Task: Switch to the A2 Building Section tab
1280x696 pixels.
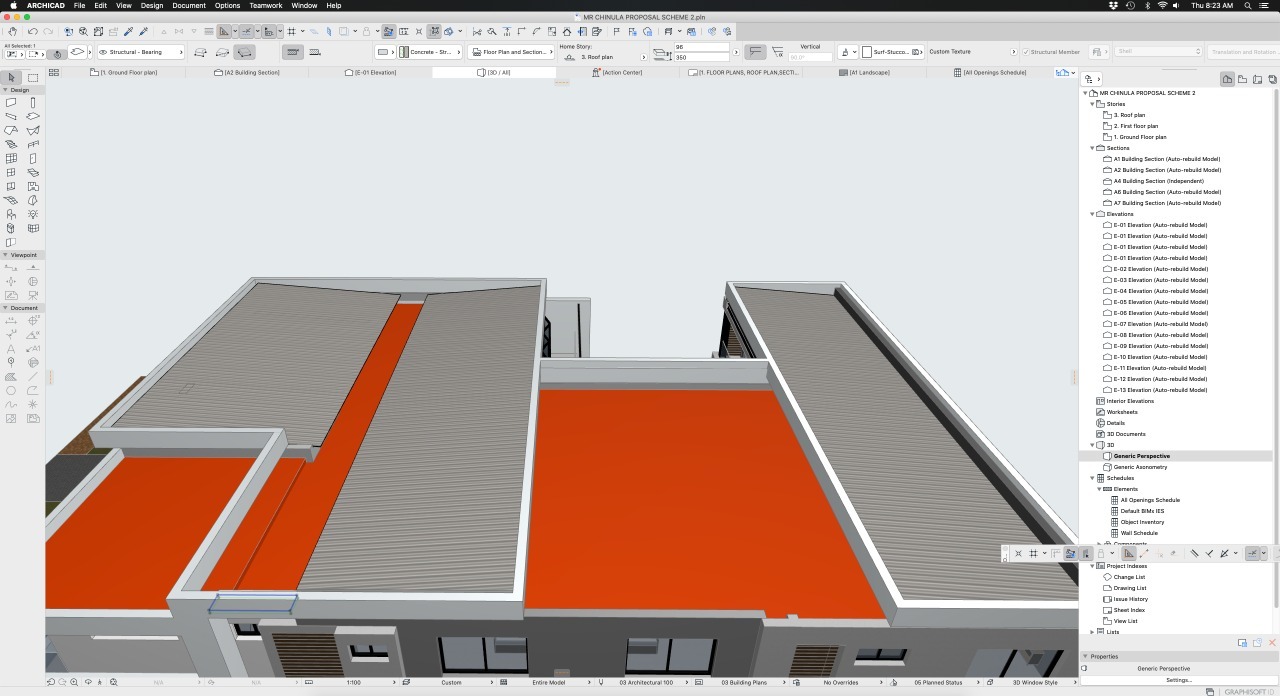Action: point(251,72)
